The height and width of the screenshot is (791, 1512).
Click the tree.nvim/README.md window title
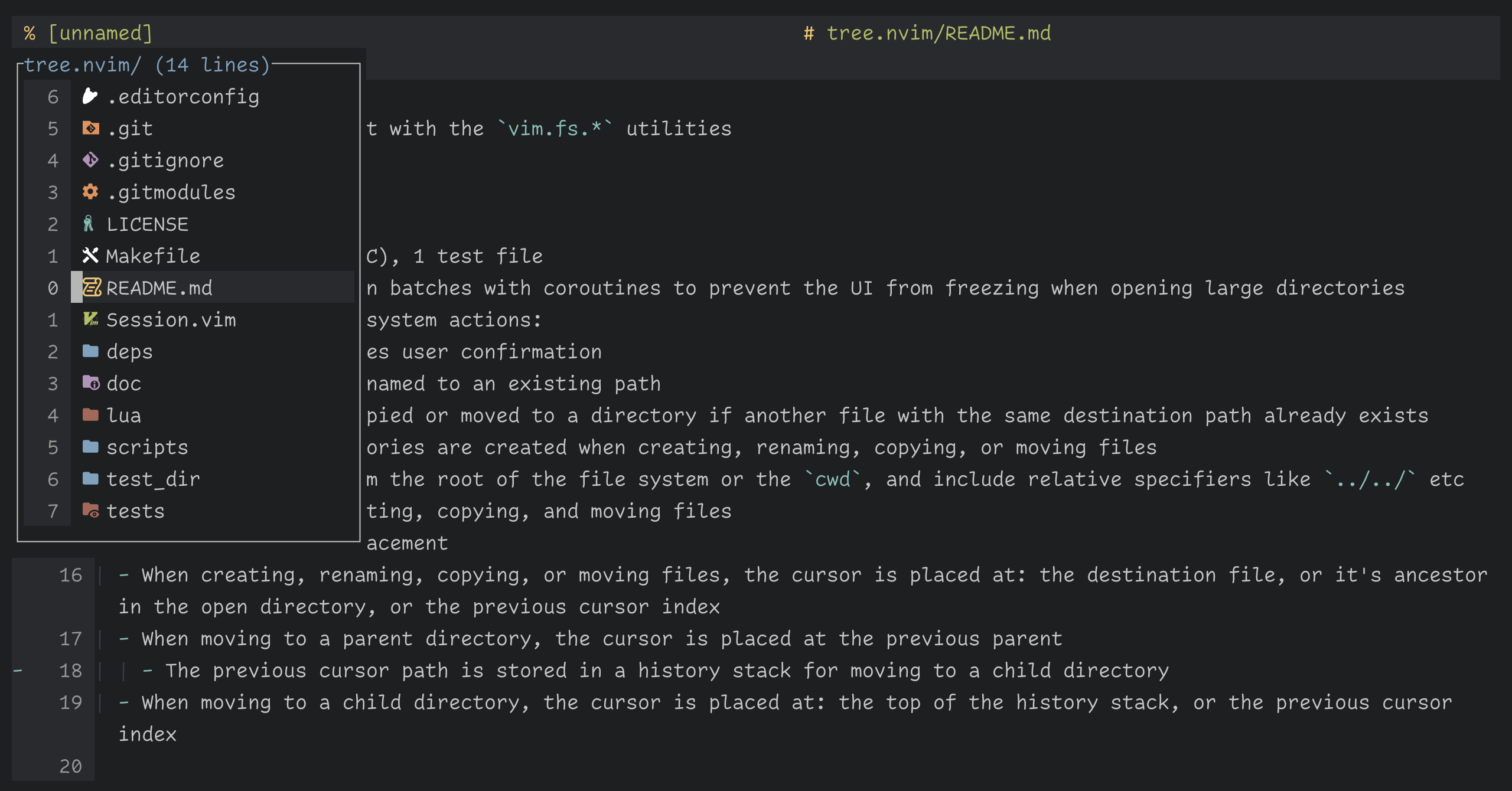click(938, 33)
